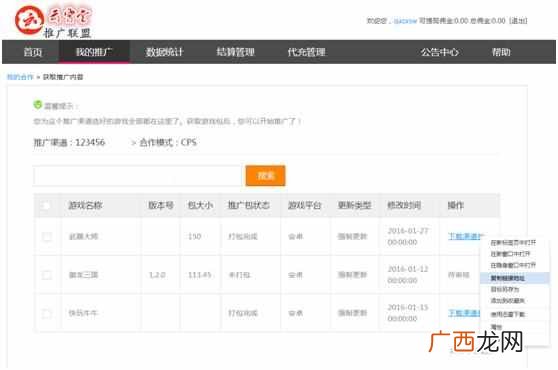Click the 版本号 column header
This screenshot has height=370, width=558.
point(161,205)
